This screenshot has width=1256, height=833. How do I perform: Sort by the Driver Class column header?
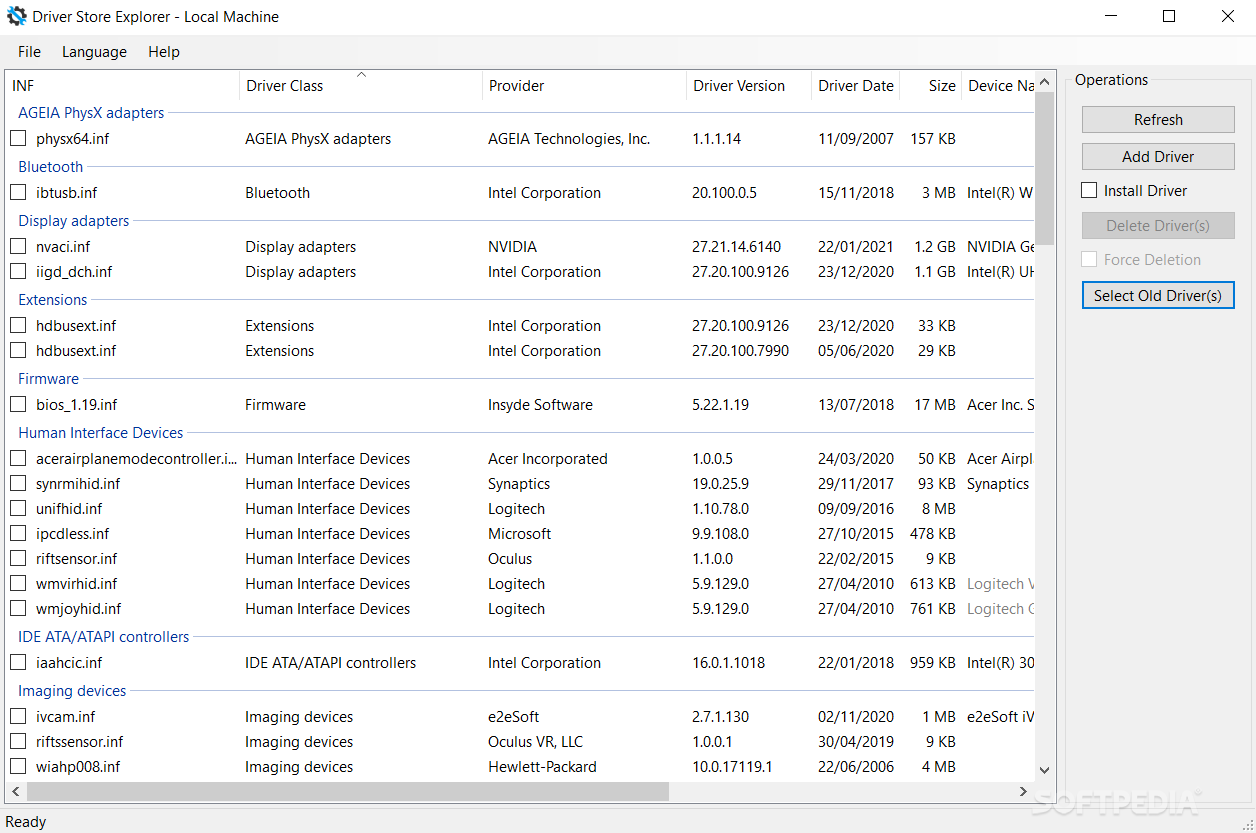tap(361, 86)
